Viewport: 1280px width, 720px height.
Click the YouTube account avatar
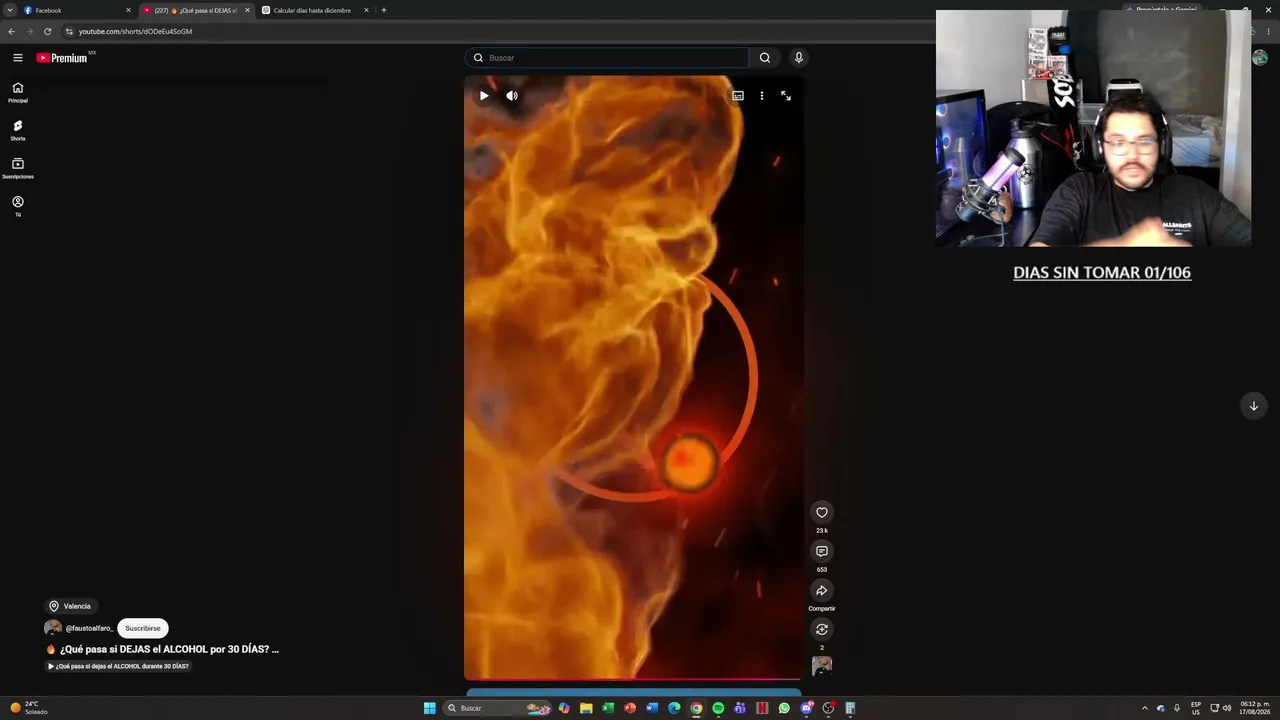[x=1260, y=58]
